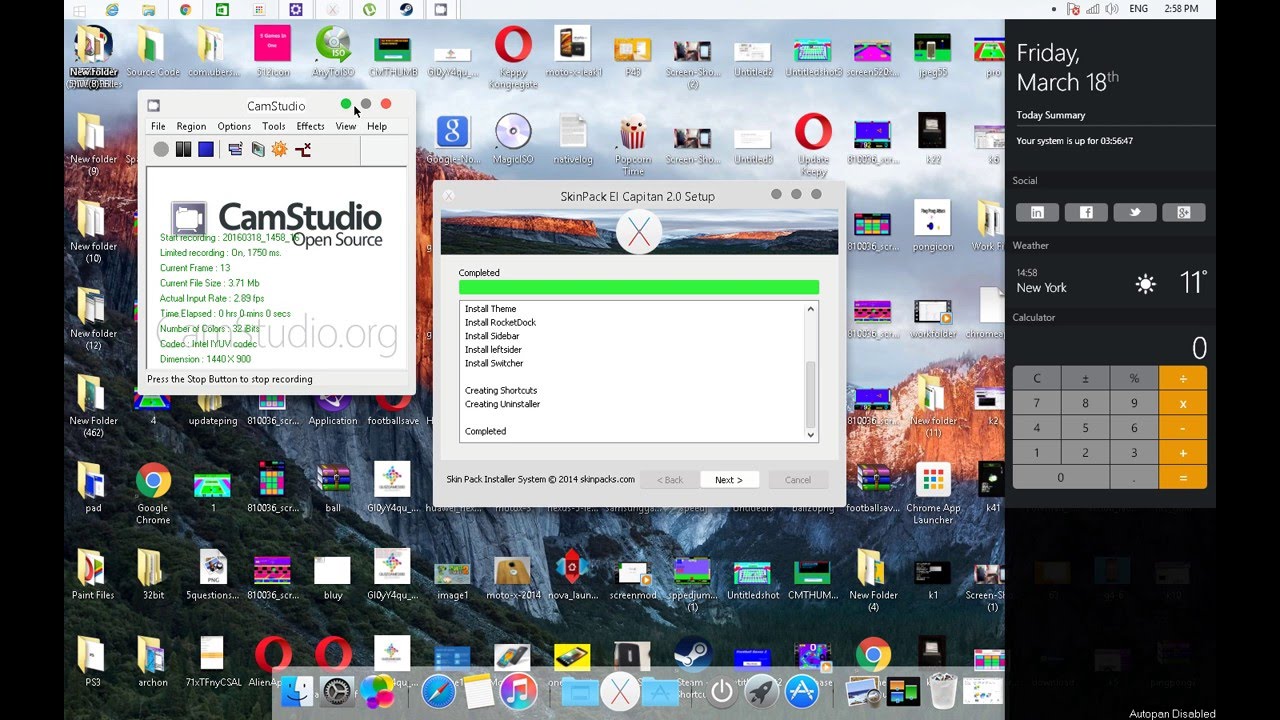Open Launchpad rocket icon in the dock
The width and height of the screenshot is (1280, 720).
(x=761, y=691)
